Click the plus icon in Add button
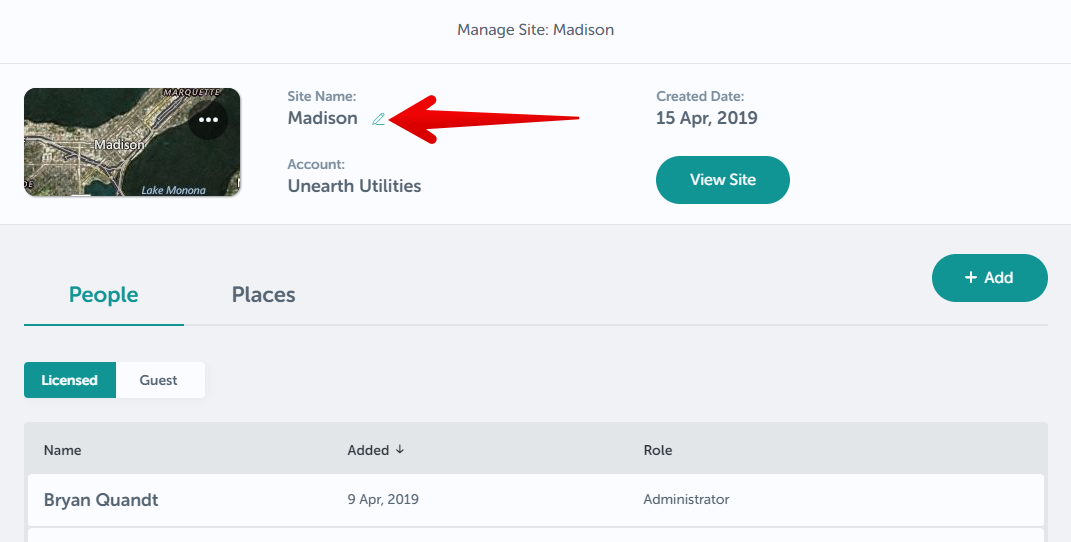1071x542 pixels. pos(971,277)
